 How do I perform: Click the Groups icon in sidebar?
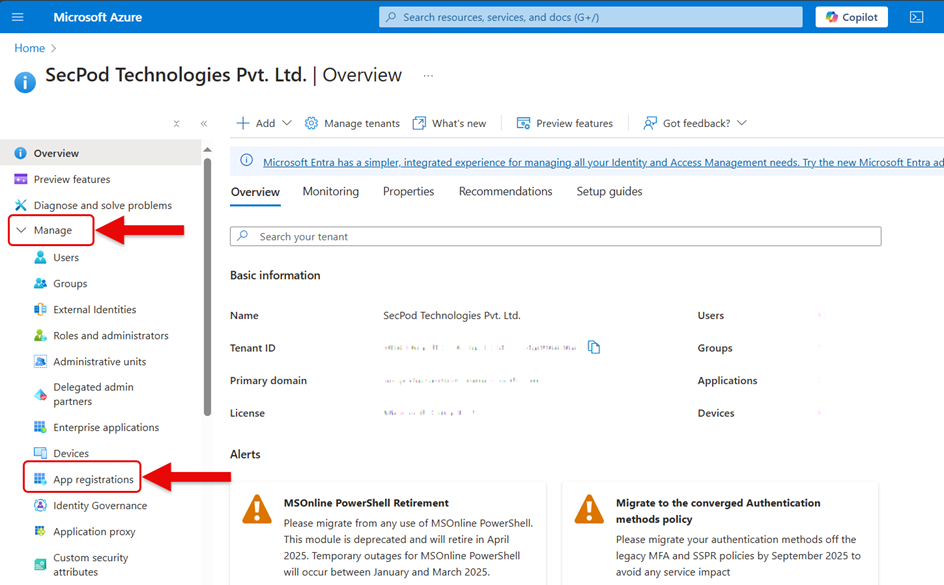click(x=40, y=283)
